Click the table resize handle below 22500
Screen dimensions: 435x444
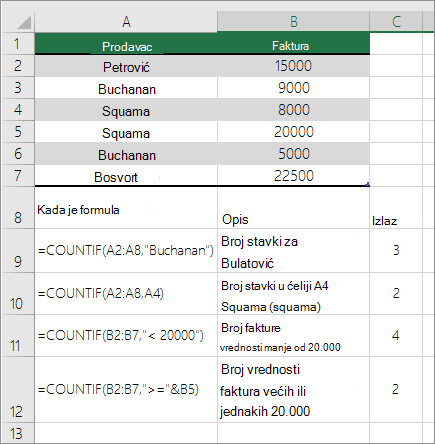point(368,184)
